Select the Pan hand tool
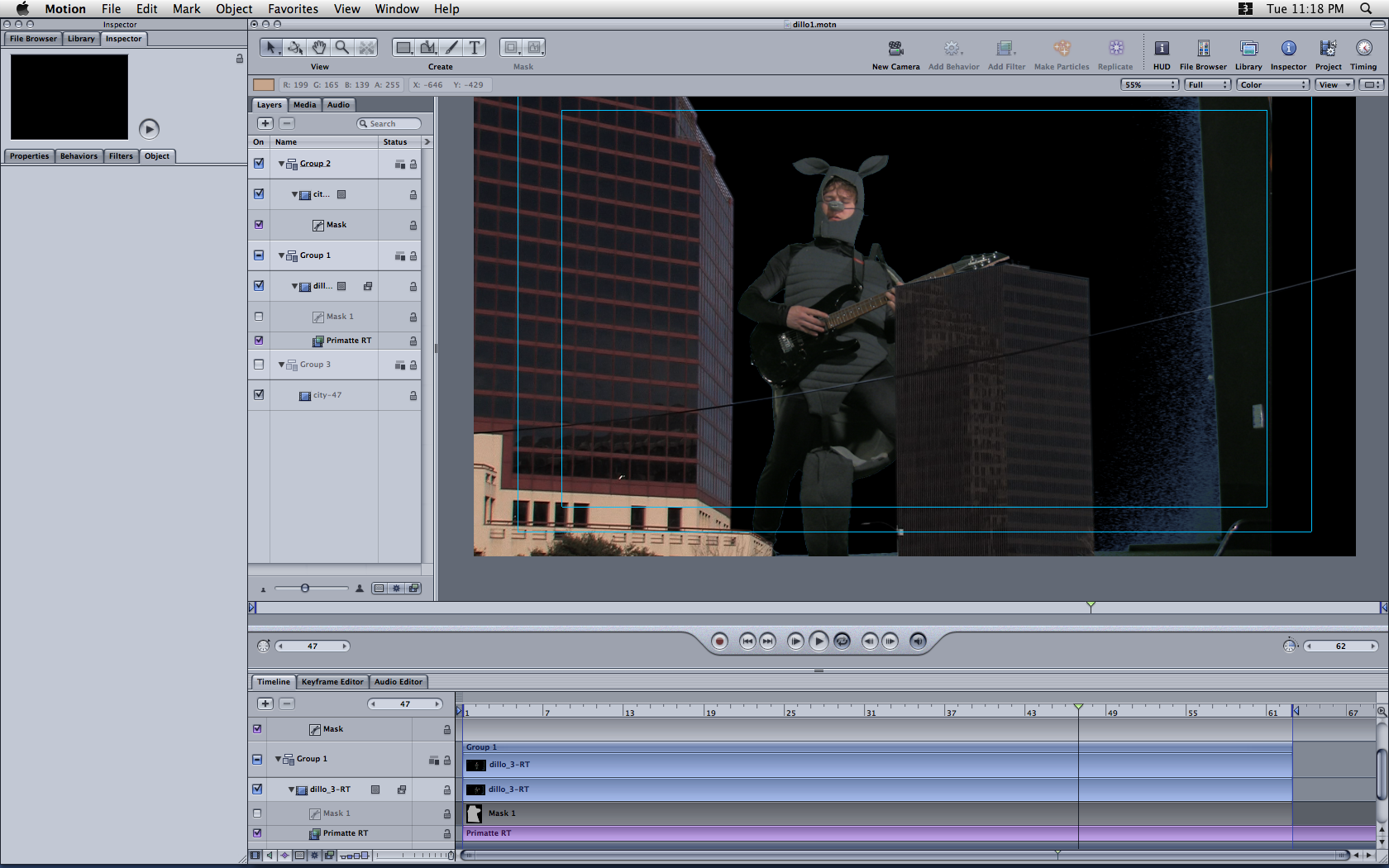The width and height of the screenshot is (1389, 868). pyautogui.click(x=319, y=48)
